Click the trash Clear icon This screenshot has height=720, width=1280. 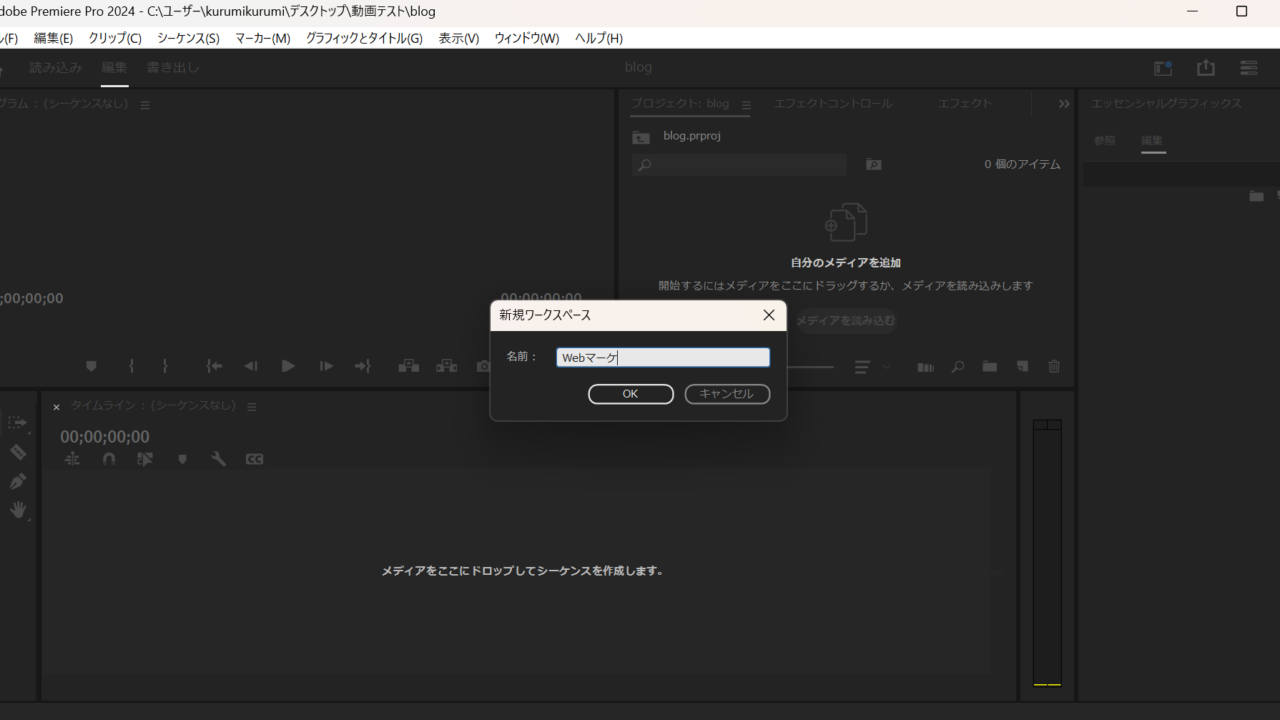(1054, 367)
